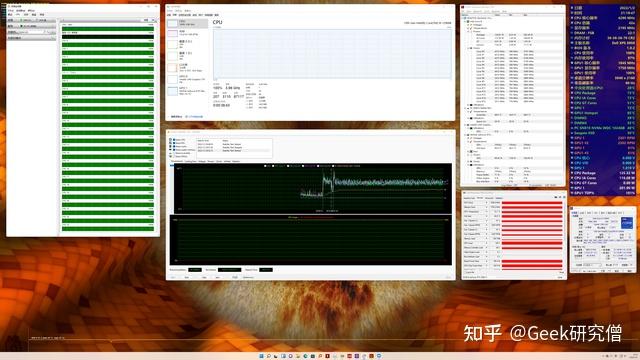
Task: Click the Stop button in stability test
Action: click(187, 277)
